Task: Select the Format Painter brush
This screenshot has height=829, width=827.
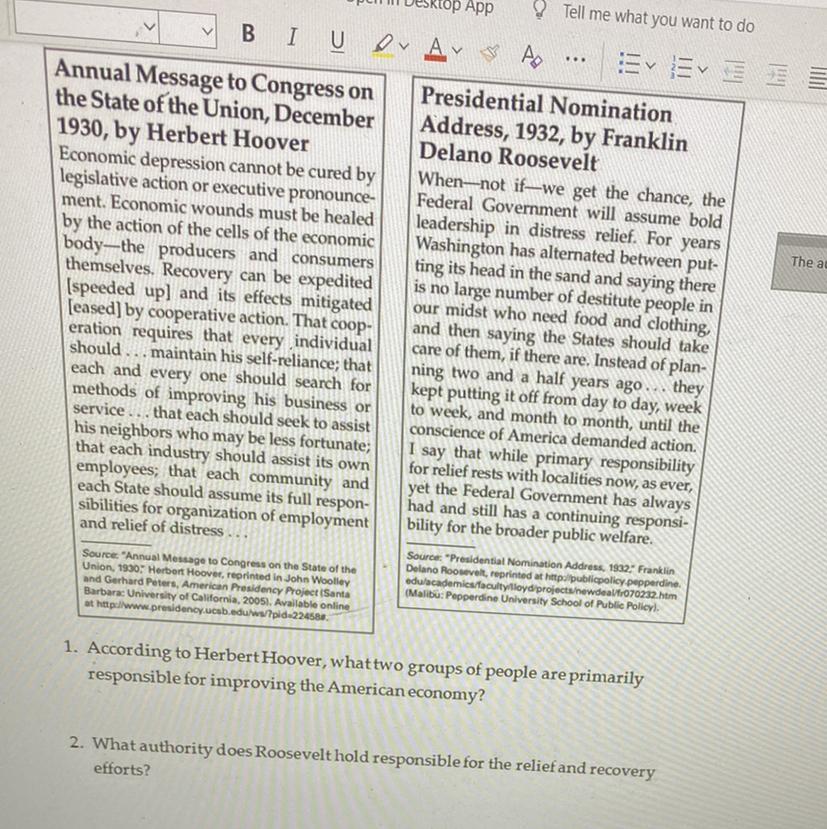Action: tap(489, 53)
